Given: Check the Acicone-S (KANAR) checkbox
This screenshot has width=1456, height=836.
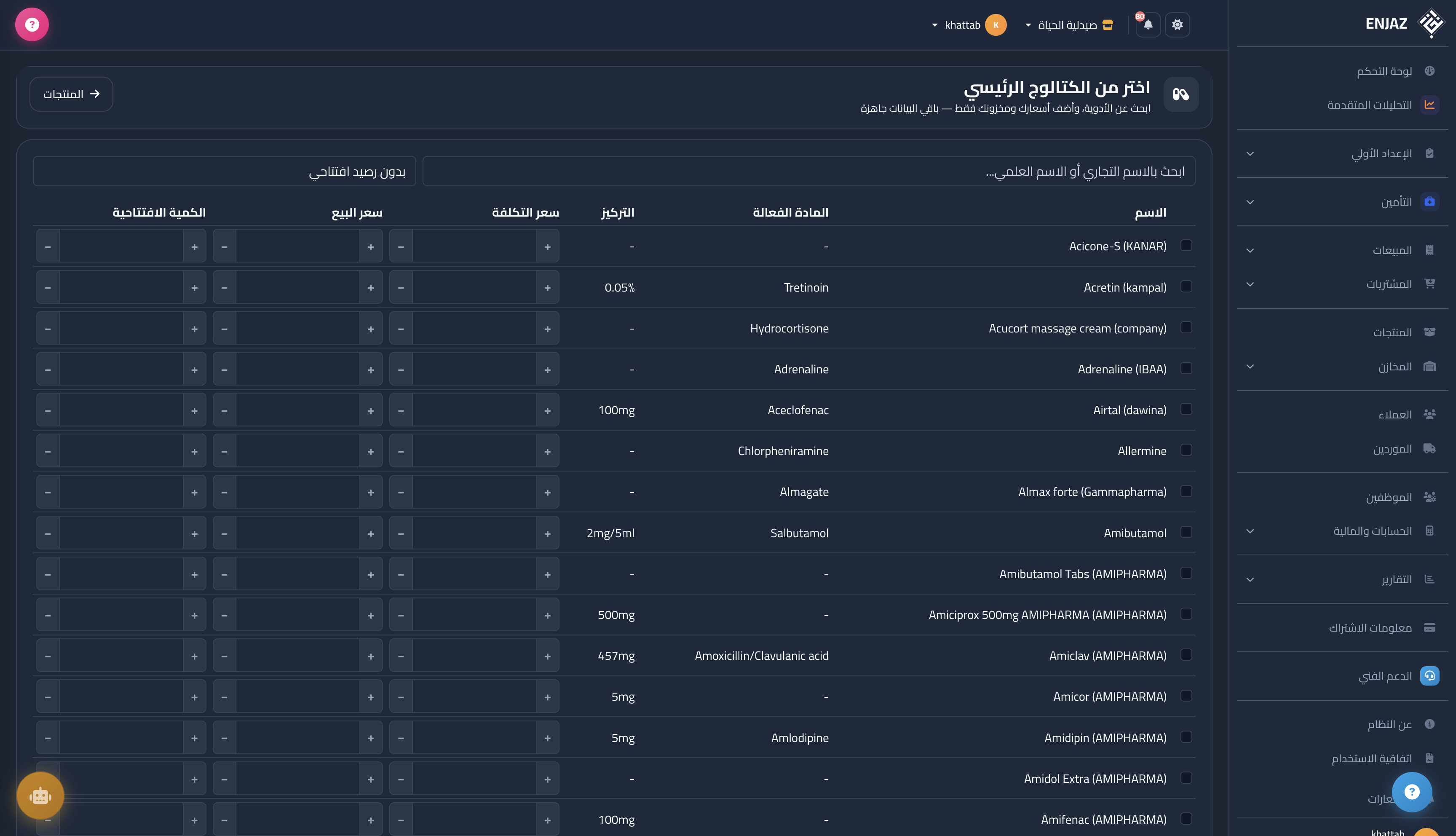Looking at the screenshot, I should (1186, 245).
